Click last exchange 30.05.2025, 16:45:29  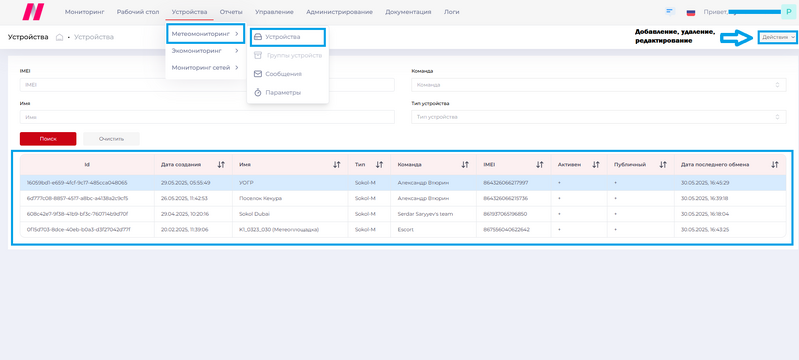click(x=706, y=183)
